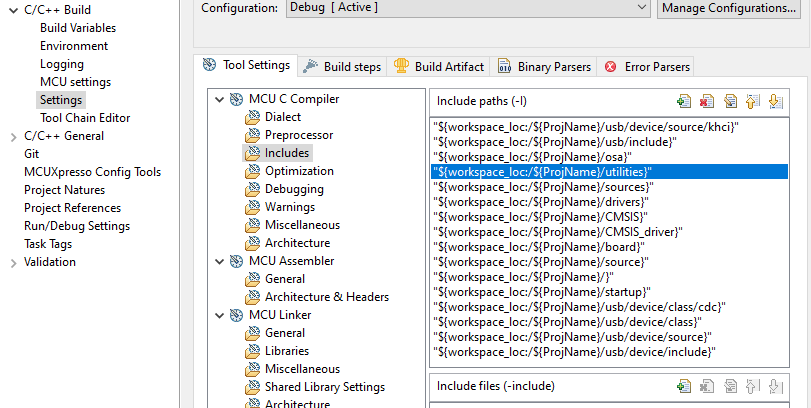
Task: Select the CMSIS_driver include path
Action: click(609, 232)
